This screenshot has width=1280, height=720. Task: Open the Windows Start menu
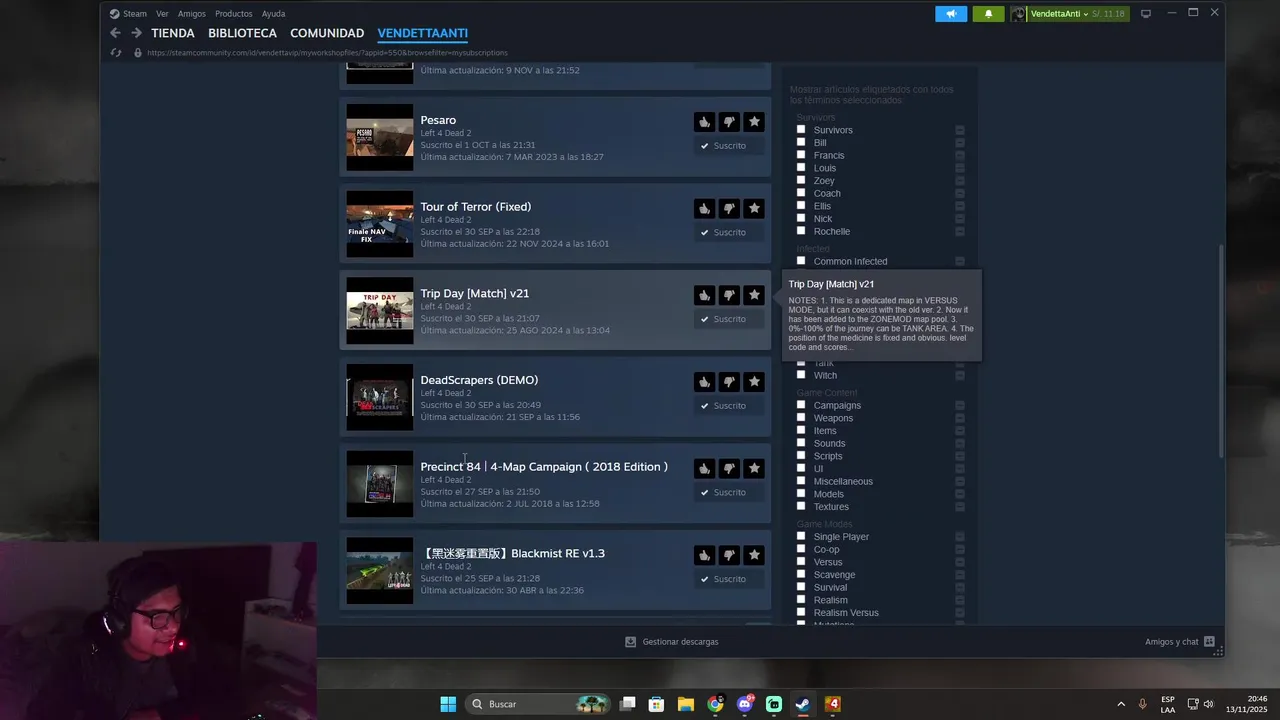point(448,704)
